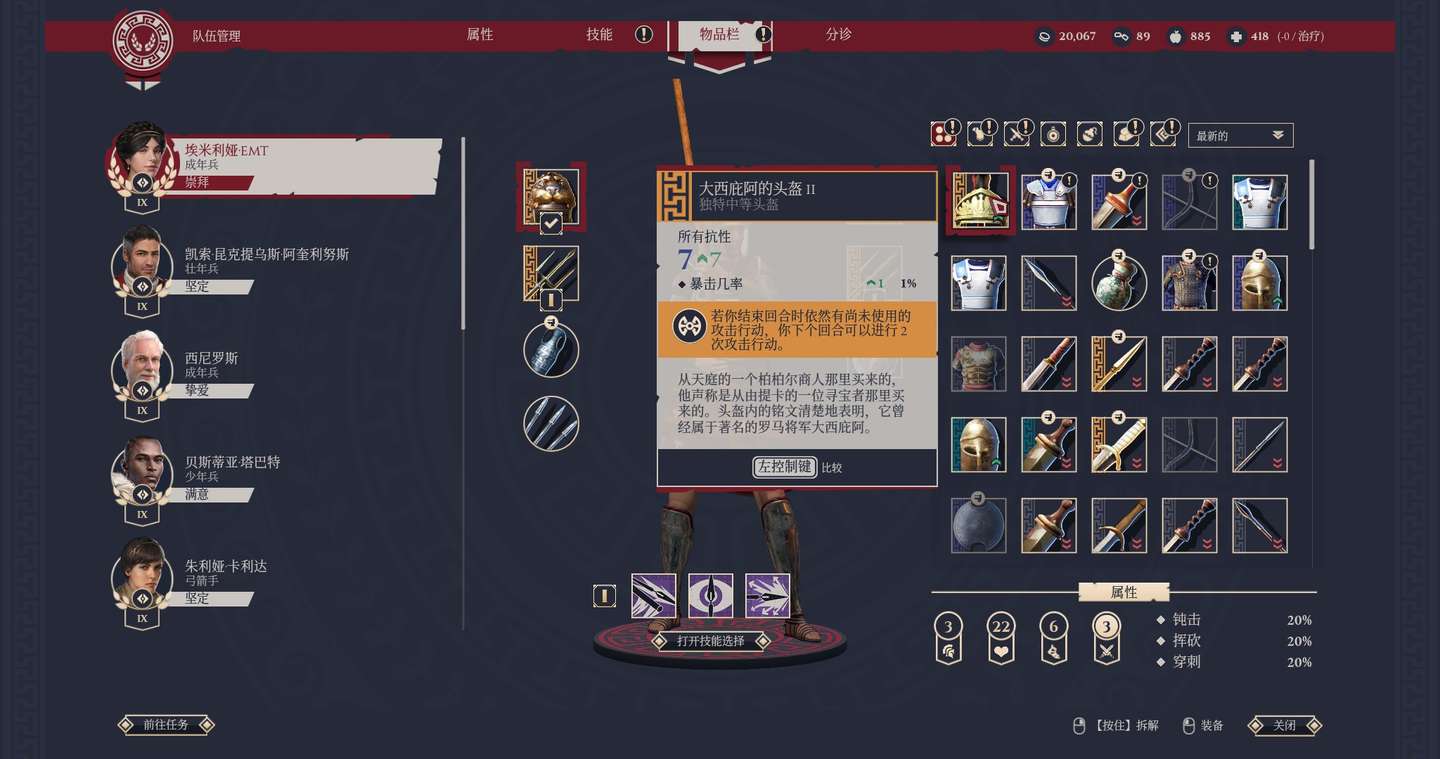The height and width of the screenshot is (759, 1440).
Task: Toggle the checkmark under equipped helmet
Action: click(x=551, y=224)
